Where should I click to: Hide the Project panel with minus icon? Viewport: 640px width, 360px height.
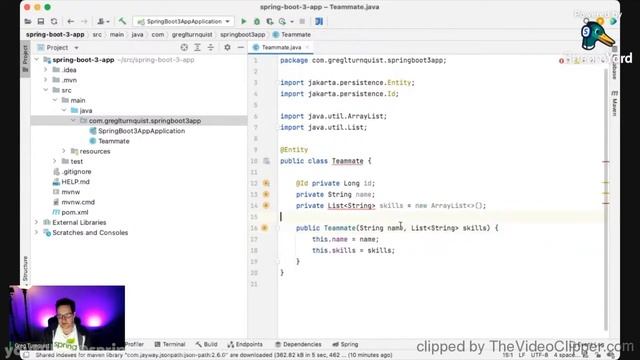click(x=241, y=48)
